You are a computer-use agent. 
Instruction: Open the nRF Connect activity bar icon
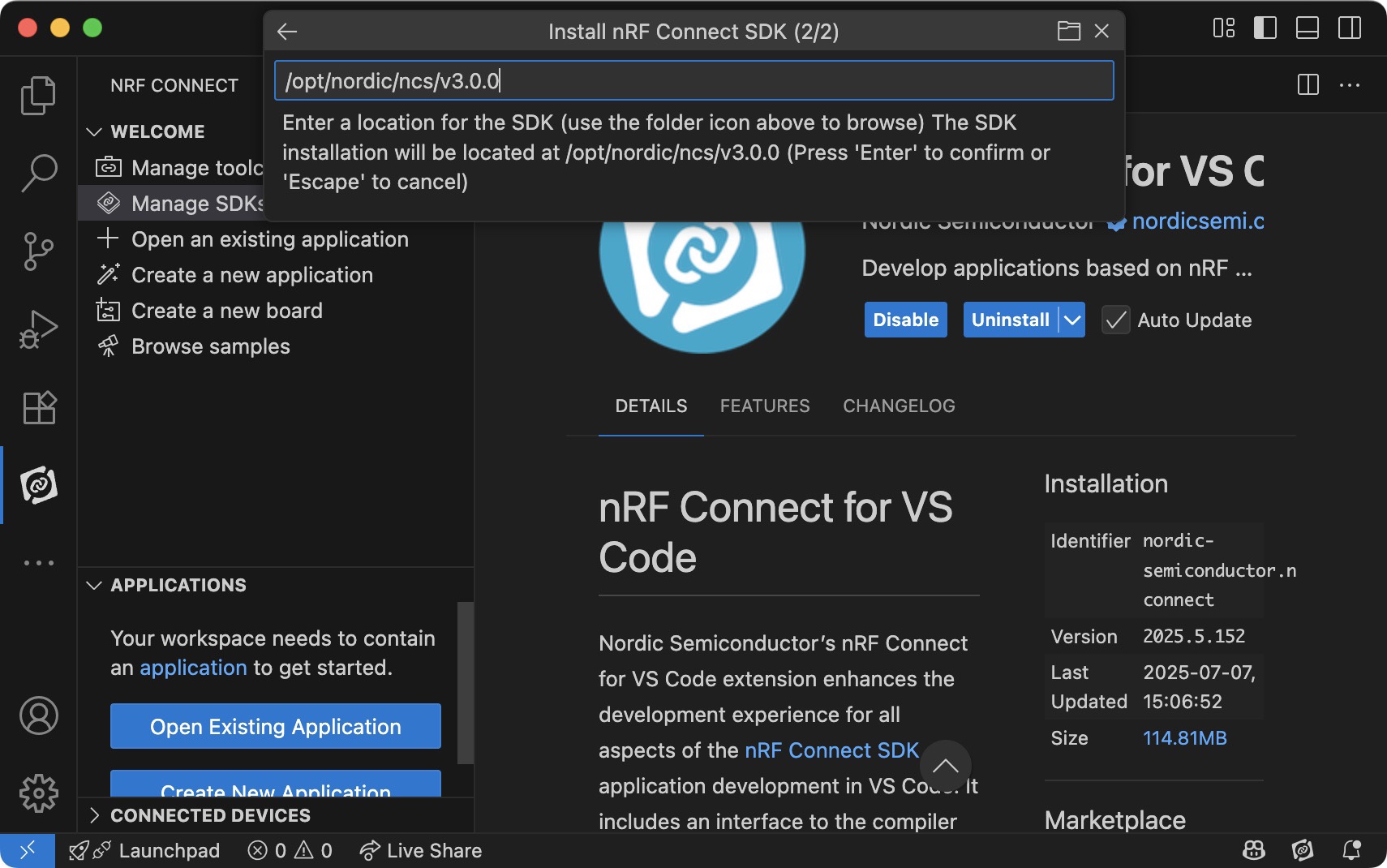click(38, 485)
